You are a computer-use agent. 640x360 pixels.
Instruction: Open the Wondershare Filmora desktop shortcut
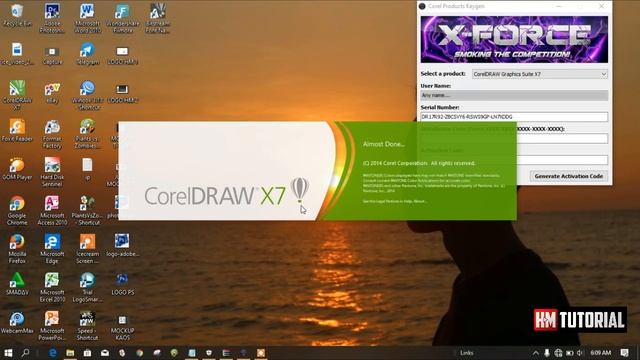click(122, 18)
